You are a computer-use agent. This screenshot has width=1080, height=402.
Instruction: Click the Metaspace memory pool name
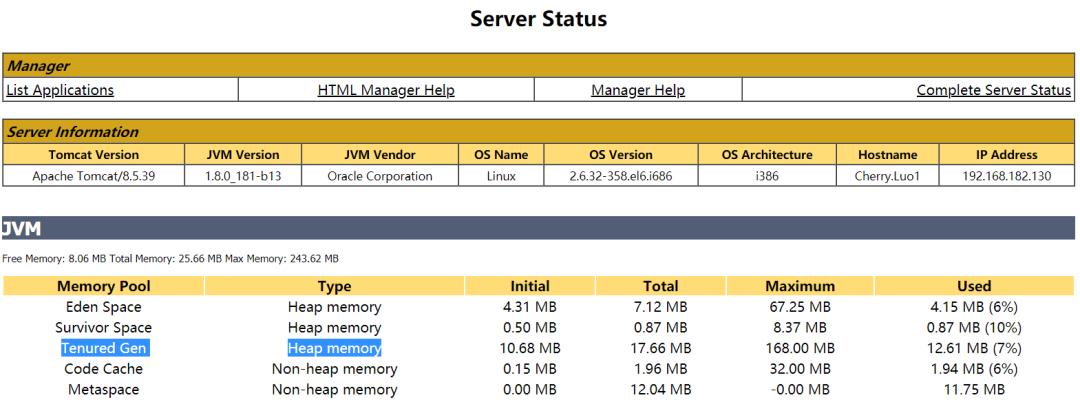click(103, 389)
